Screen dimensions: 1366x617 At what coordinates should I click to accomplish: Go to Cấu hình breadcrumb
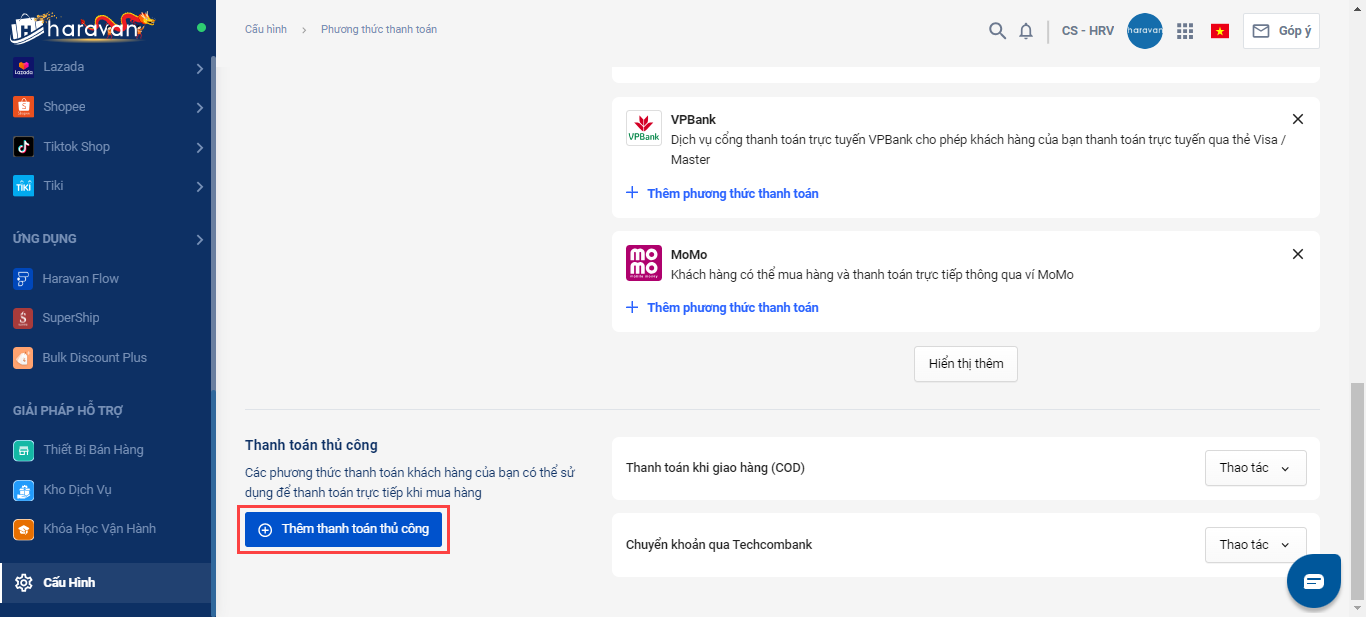266,30
